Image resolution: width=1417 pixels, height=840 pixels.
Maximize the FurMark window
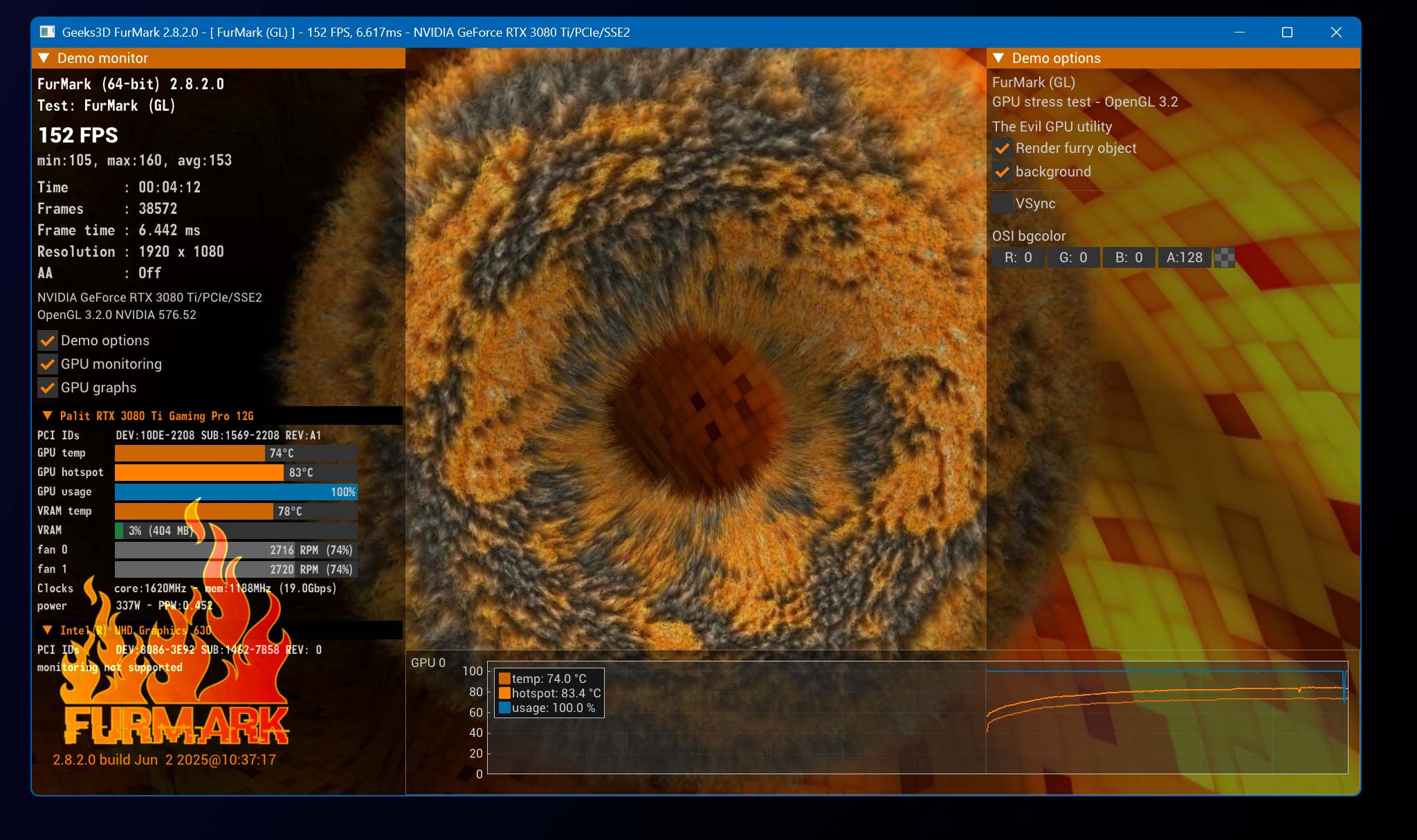click(x=1287, y=33)
